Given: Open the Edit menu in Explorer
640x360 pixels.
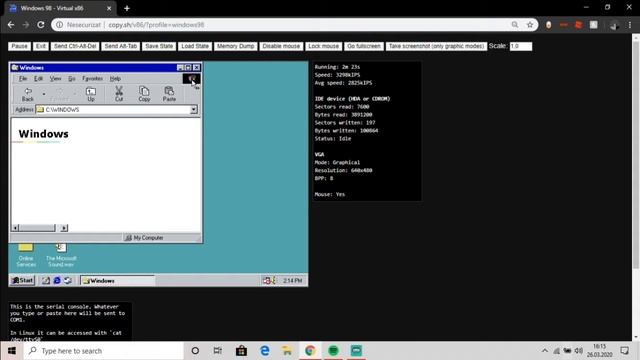Looking at the screenshot, I should pyautogui.click(x=38, y=78).
